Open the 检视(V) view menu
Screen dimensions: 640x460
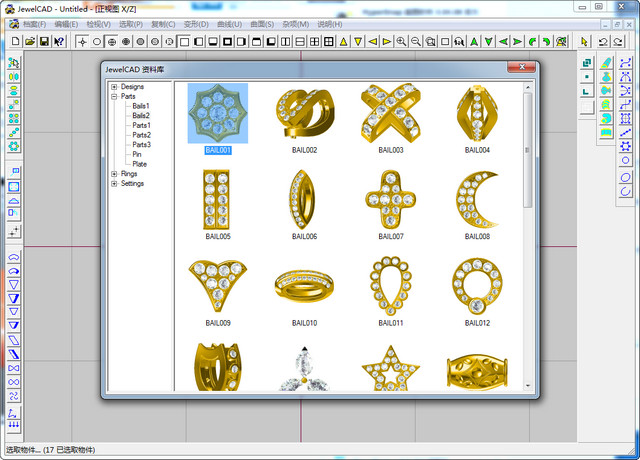(98, 24)
